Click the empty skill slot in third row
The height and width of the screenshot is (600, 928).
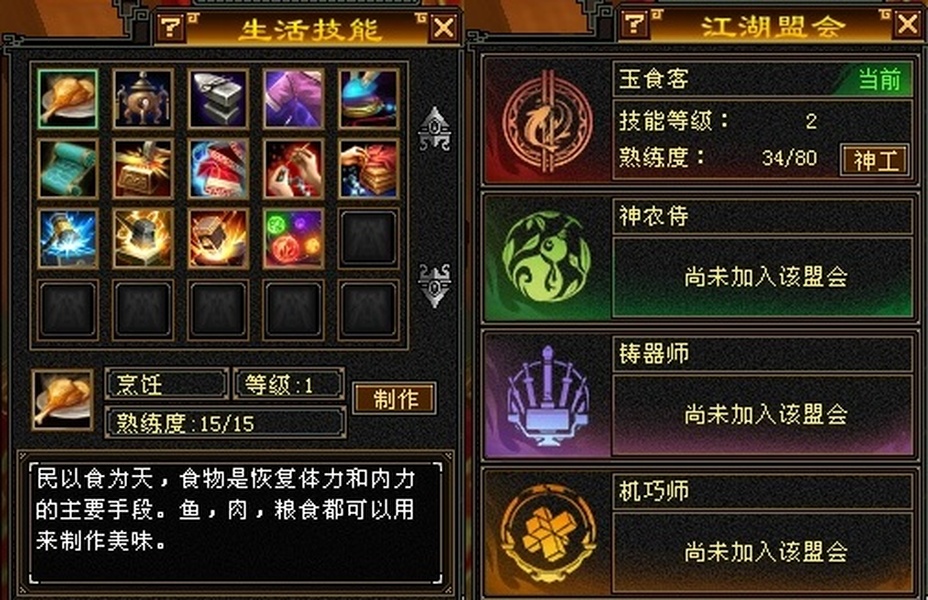tap(368, 238)
